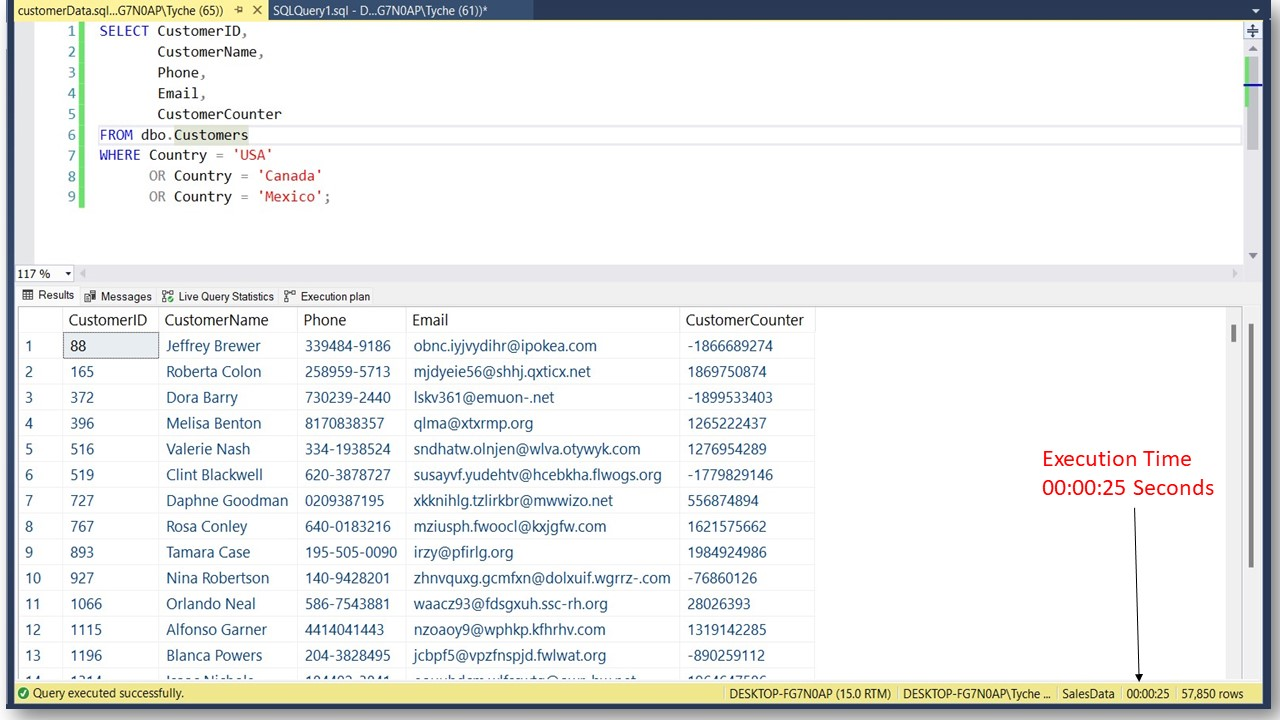This screenshot has width=1280, height=720.
Task: Place cursor on 'Customers' in the FROM line
Action: coord(211,135)
